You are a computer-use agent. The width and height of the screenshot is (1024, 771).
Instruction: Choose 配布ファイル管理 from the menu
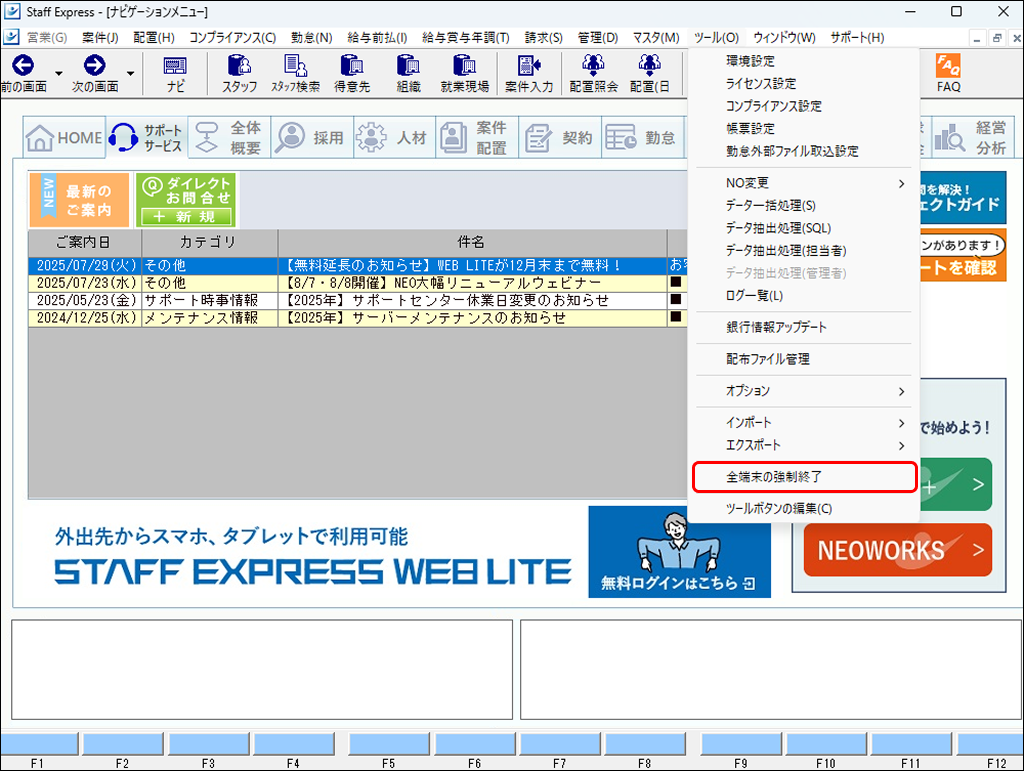803,359
